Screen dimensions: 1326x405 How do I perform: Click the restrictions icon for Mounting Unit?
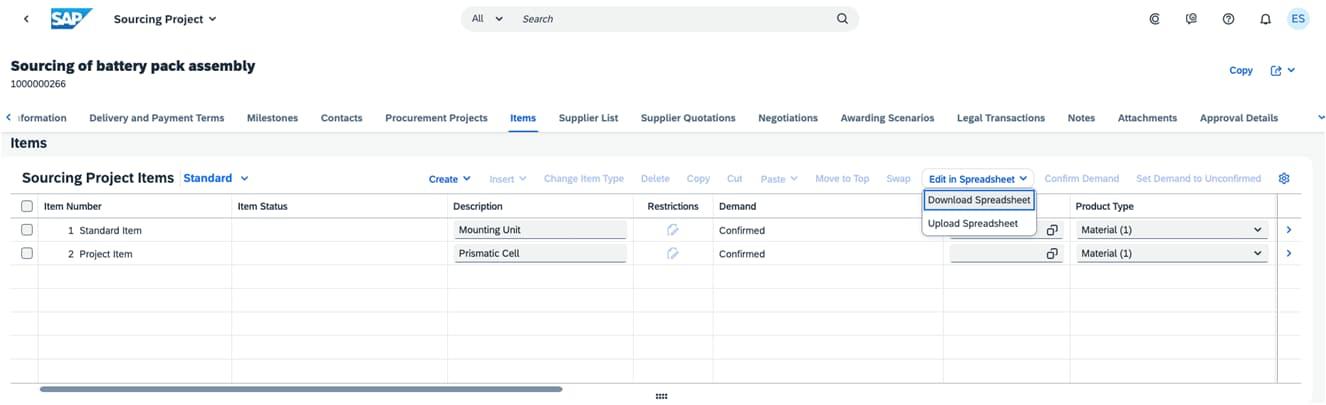[x=673, y=230]
